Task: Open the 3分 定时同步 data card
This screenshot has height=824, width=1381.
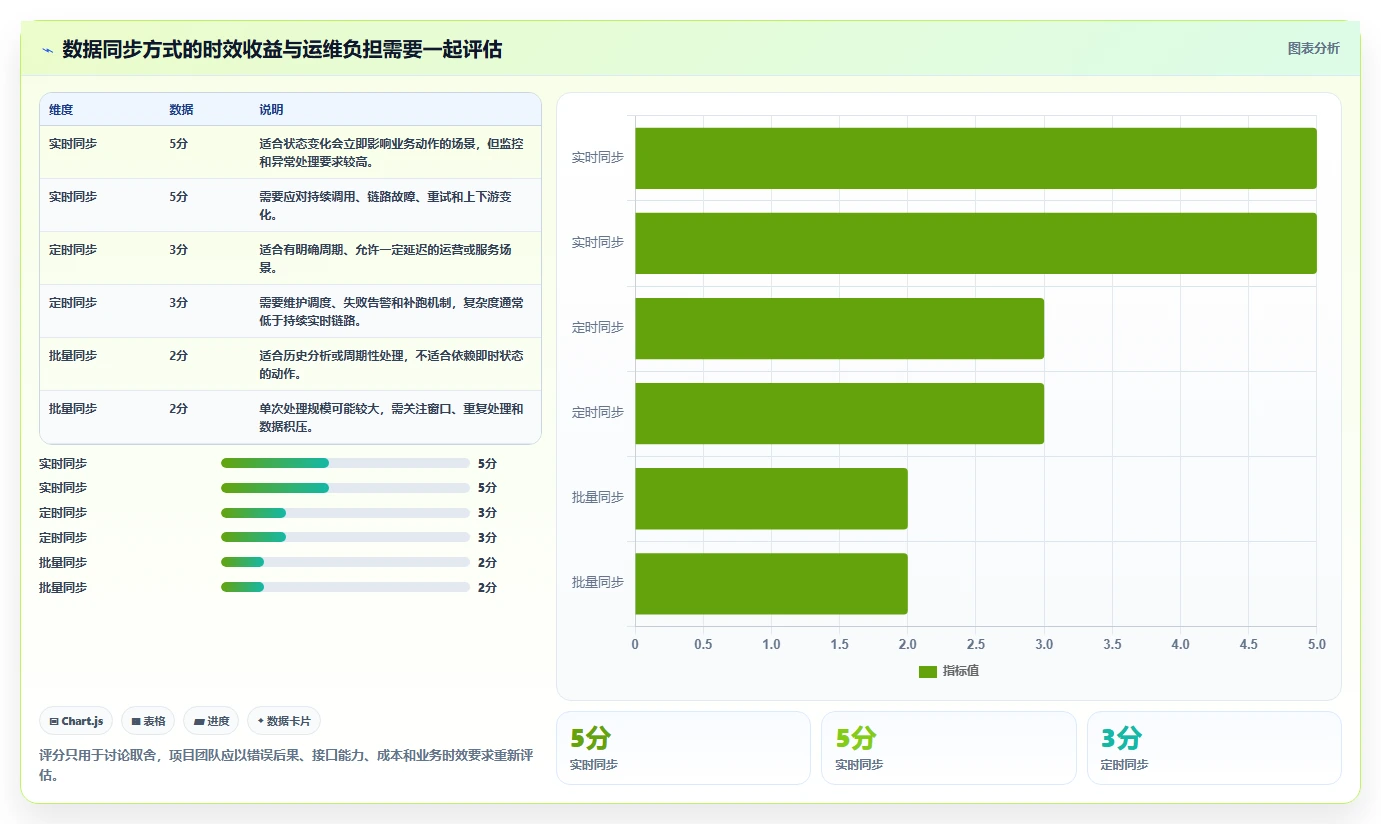Action: coord(1214,748)
